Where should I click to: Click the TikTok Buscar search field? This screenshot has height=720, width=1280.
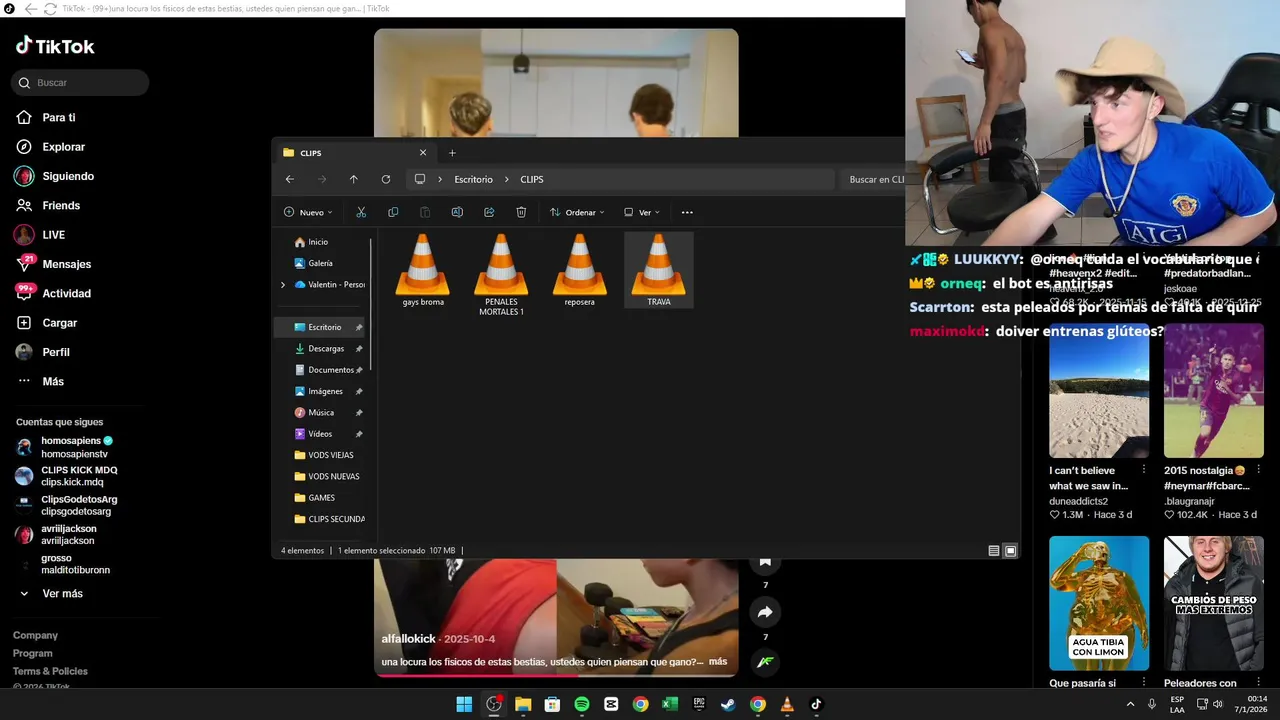coord(80,83)
